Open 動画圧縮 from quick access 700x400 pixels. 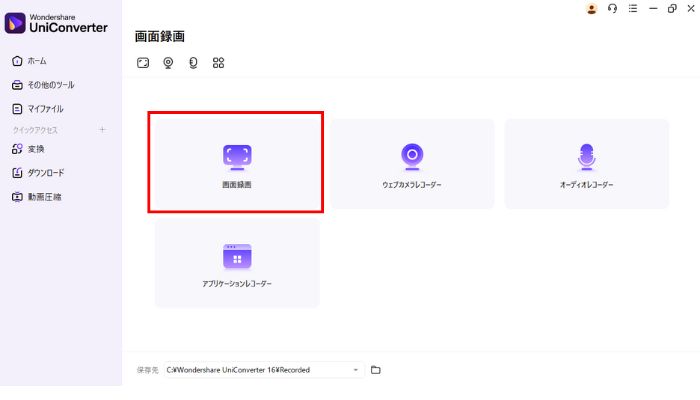(x=44, y=197)
